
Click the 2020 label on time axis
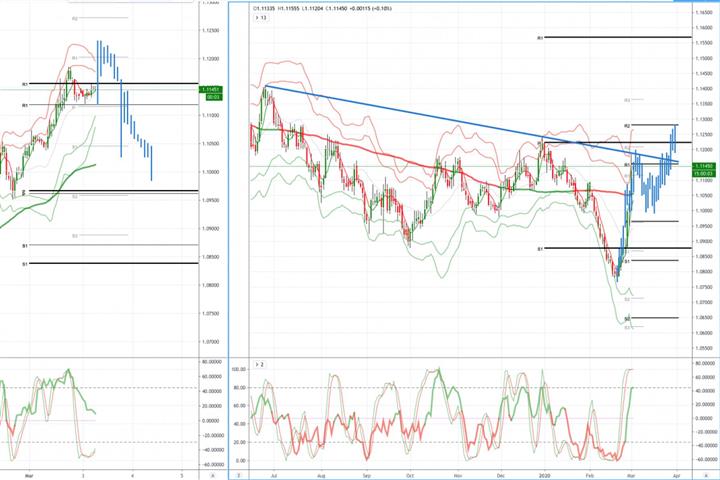545,476
